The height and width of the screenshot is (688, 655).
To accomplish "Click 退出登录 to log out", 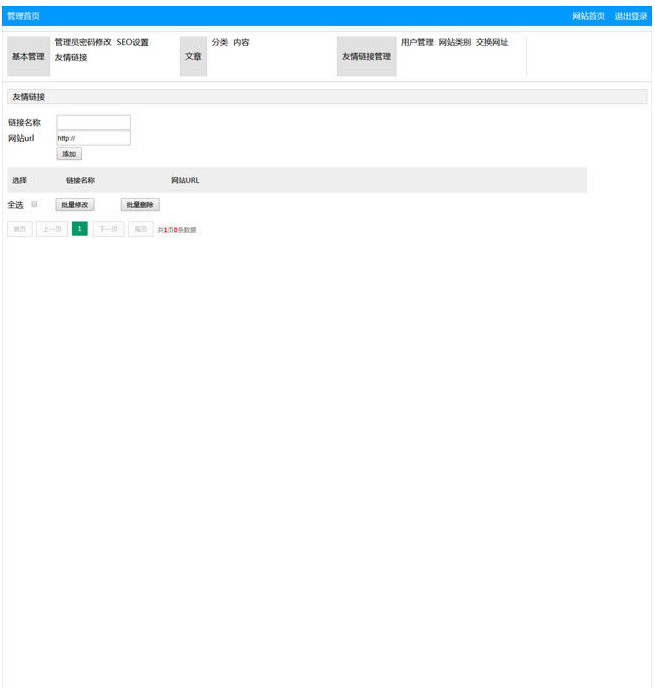I will point(631,16).
